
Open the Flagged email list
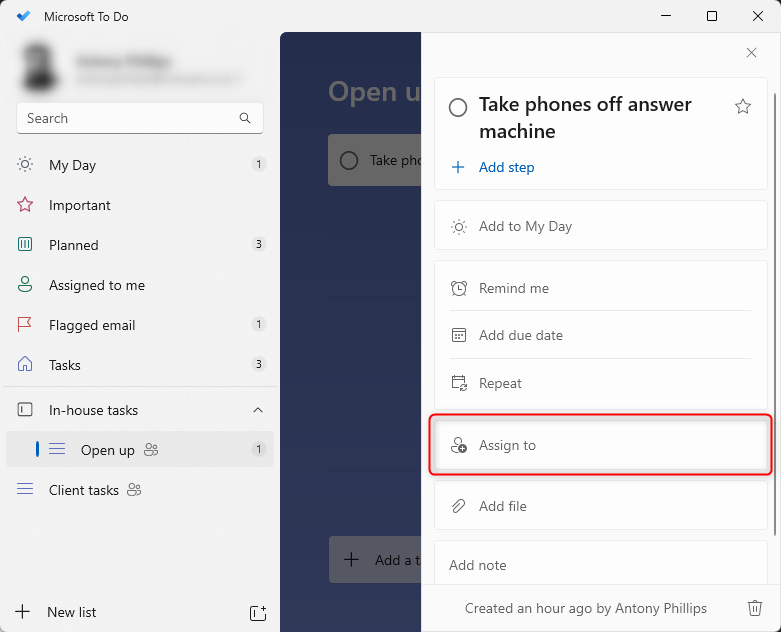[92, 325]
